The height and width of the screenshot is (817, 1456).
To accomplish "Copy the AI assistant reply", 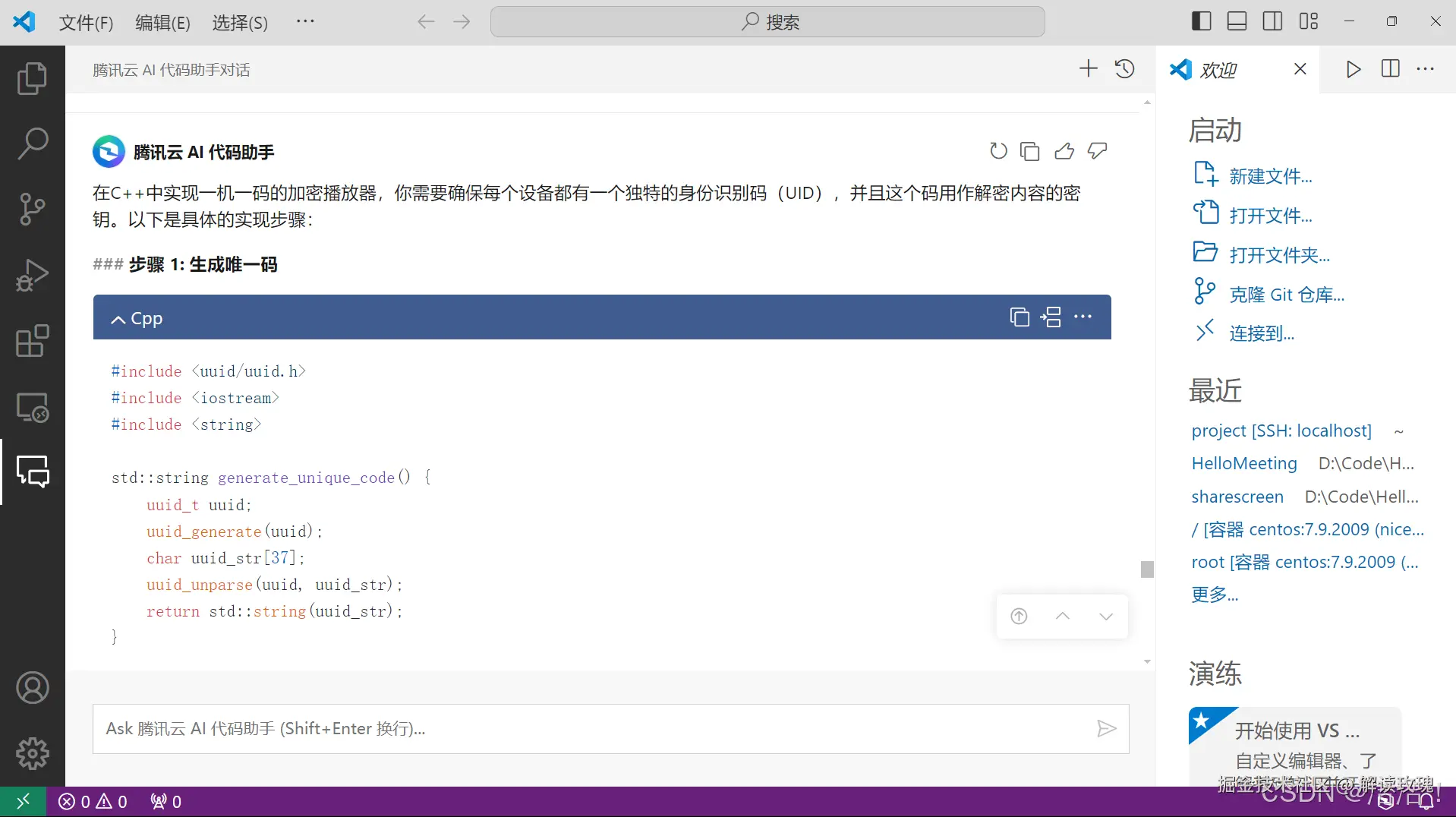I will point(1030,151).
